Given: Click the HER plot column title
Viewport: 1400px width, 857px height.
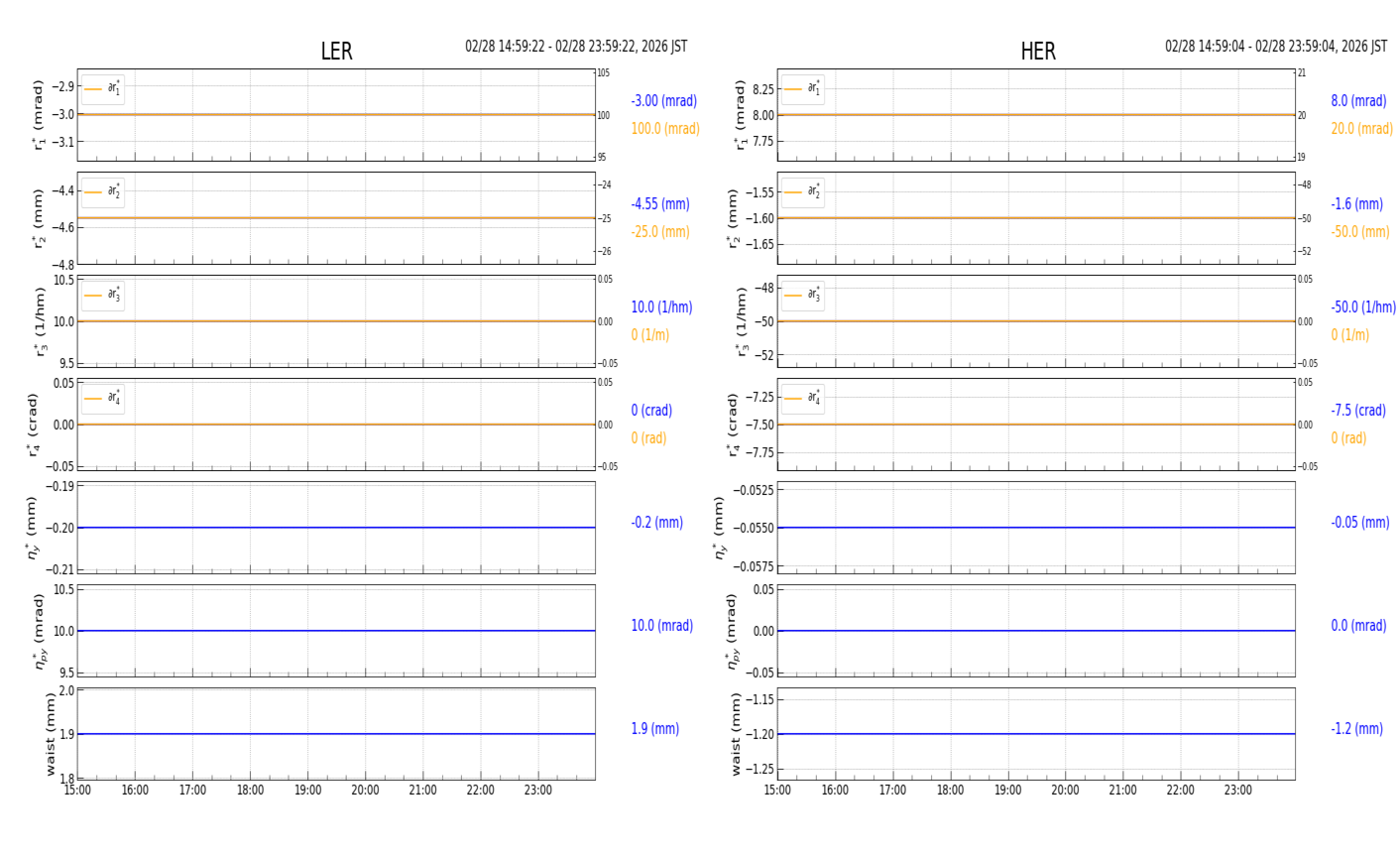Looking at the screenshot, I should [x=1038, y=52].
